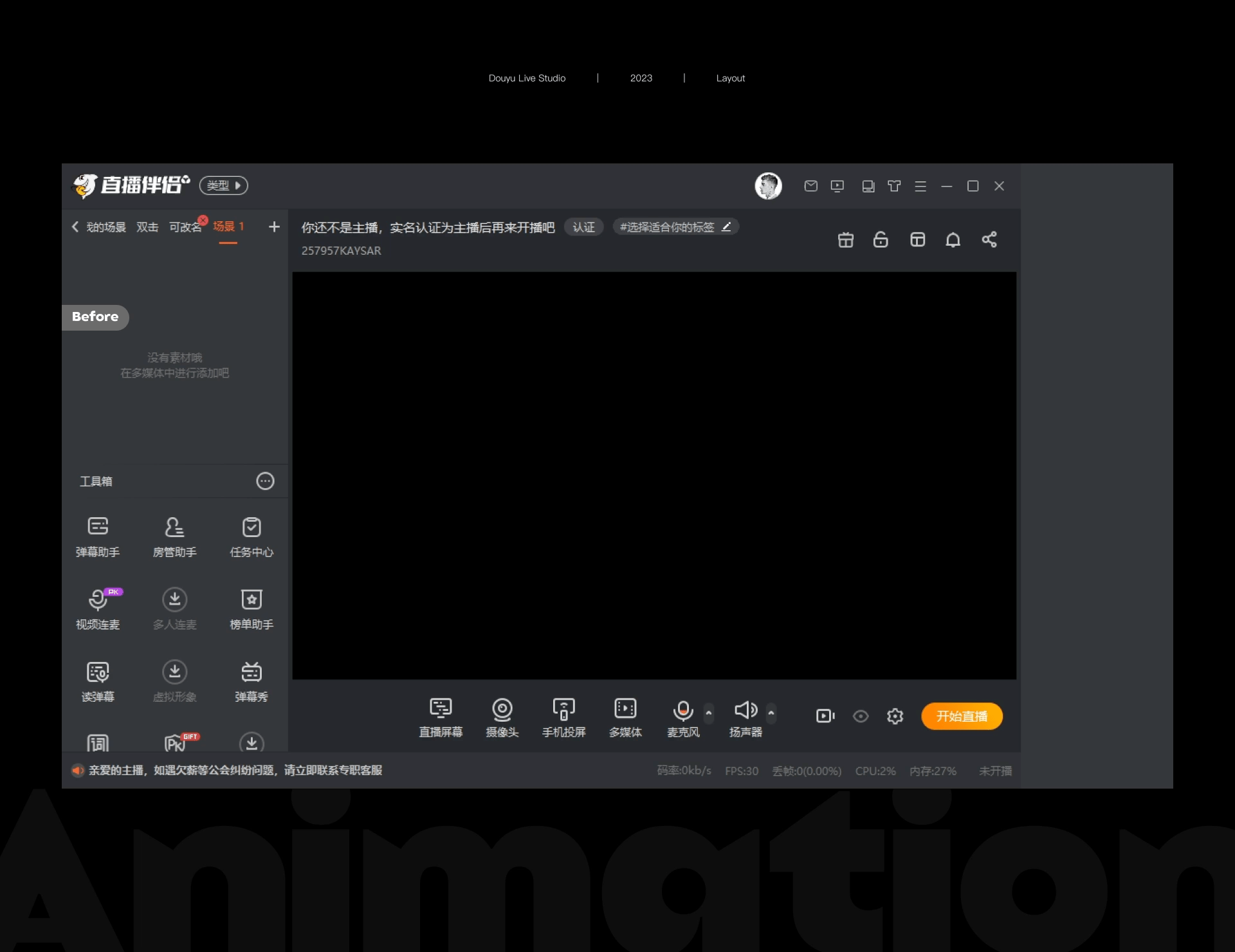Click the 内存:27% status

click(933, 771)
